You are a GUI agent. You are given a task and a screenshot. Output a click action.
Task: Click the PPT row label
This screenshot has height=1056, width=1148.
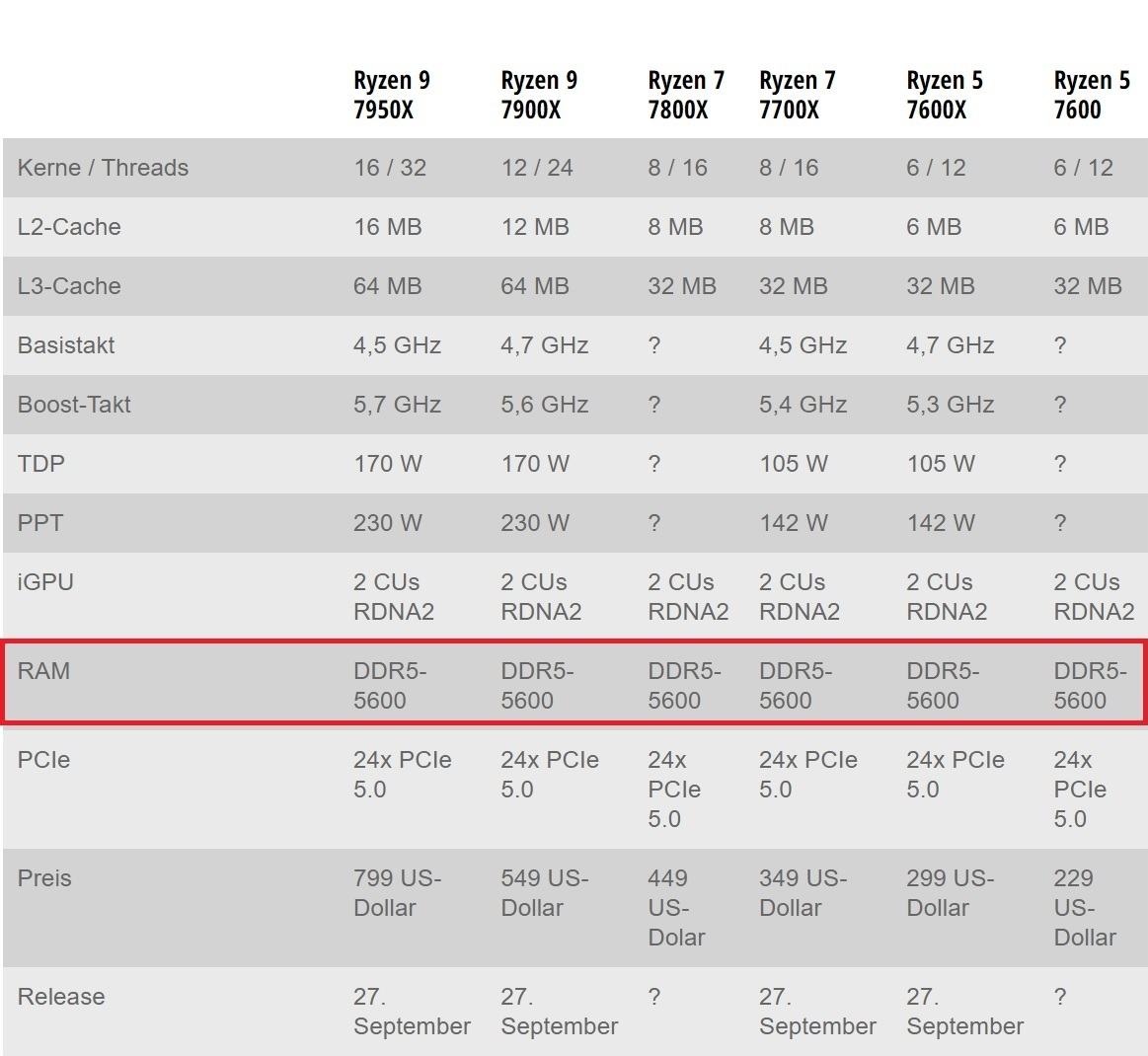40,523
